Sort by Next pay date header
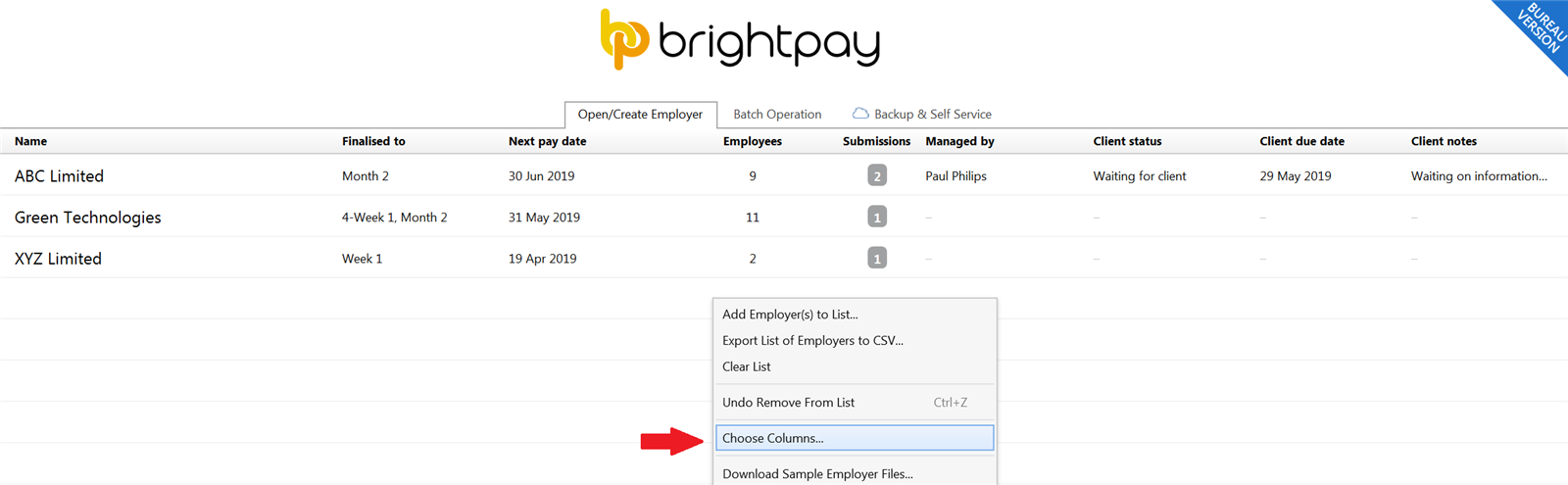This screenshot has height=485, width=1568. click(547, 141)
